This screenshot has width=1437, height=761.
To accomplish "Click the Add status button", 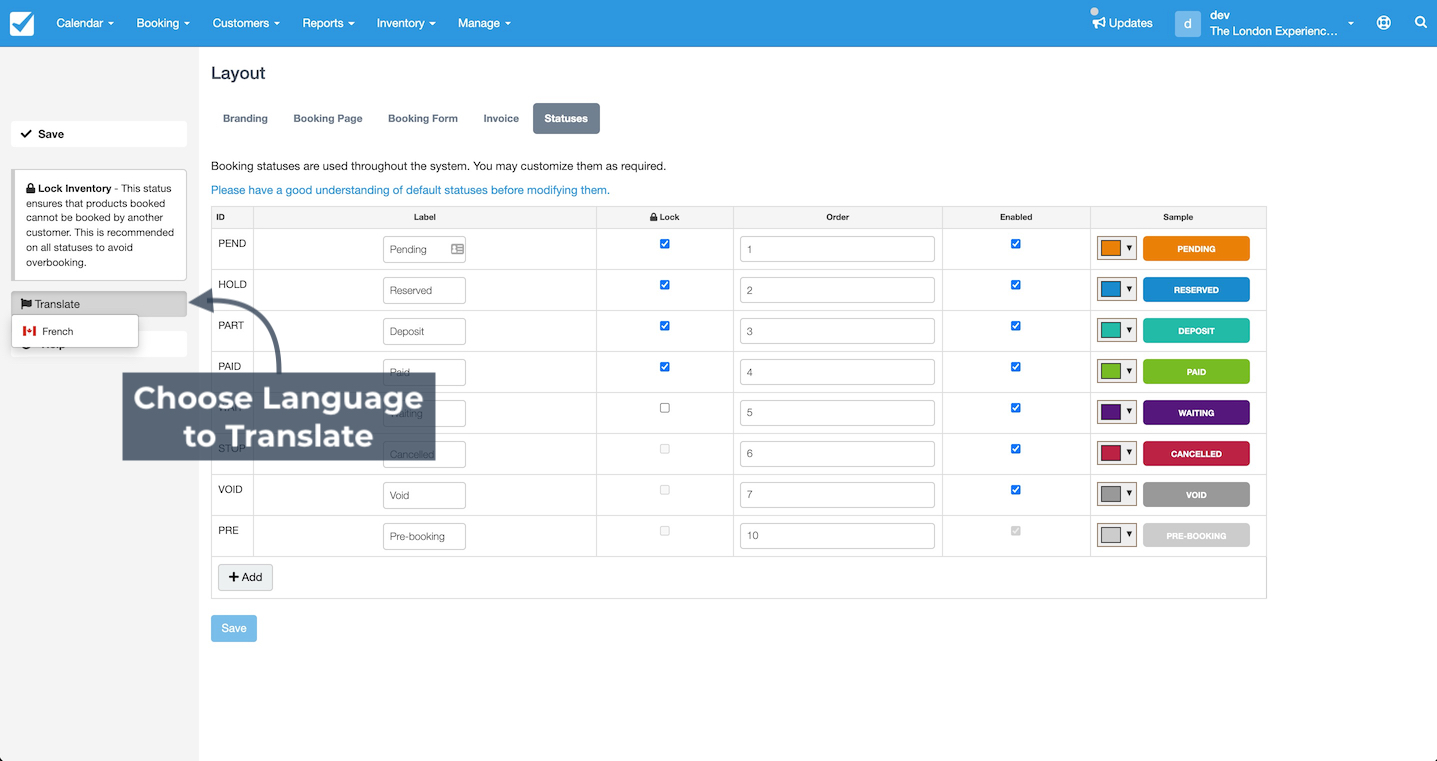I will [x=245, y=577].
